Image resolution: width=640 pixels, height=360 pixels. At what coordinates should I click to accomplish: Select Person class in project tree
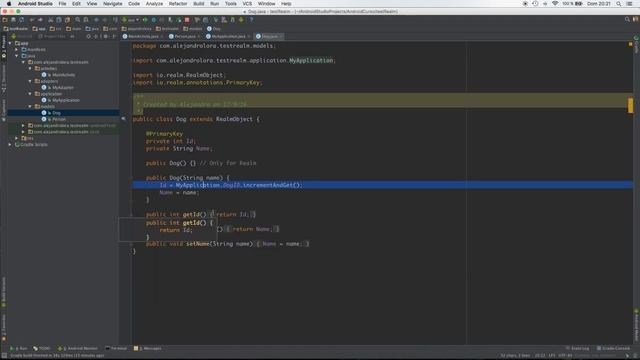click(53, 119)
